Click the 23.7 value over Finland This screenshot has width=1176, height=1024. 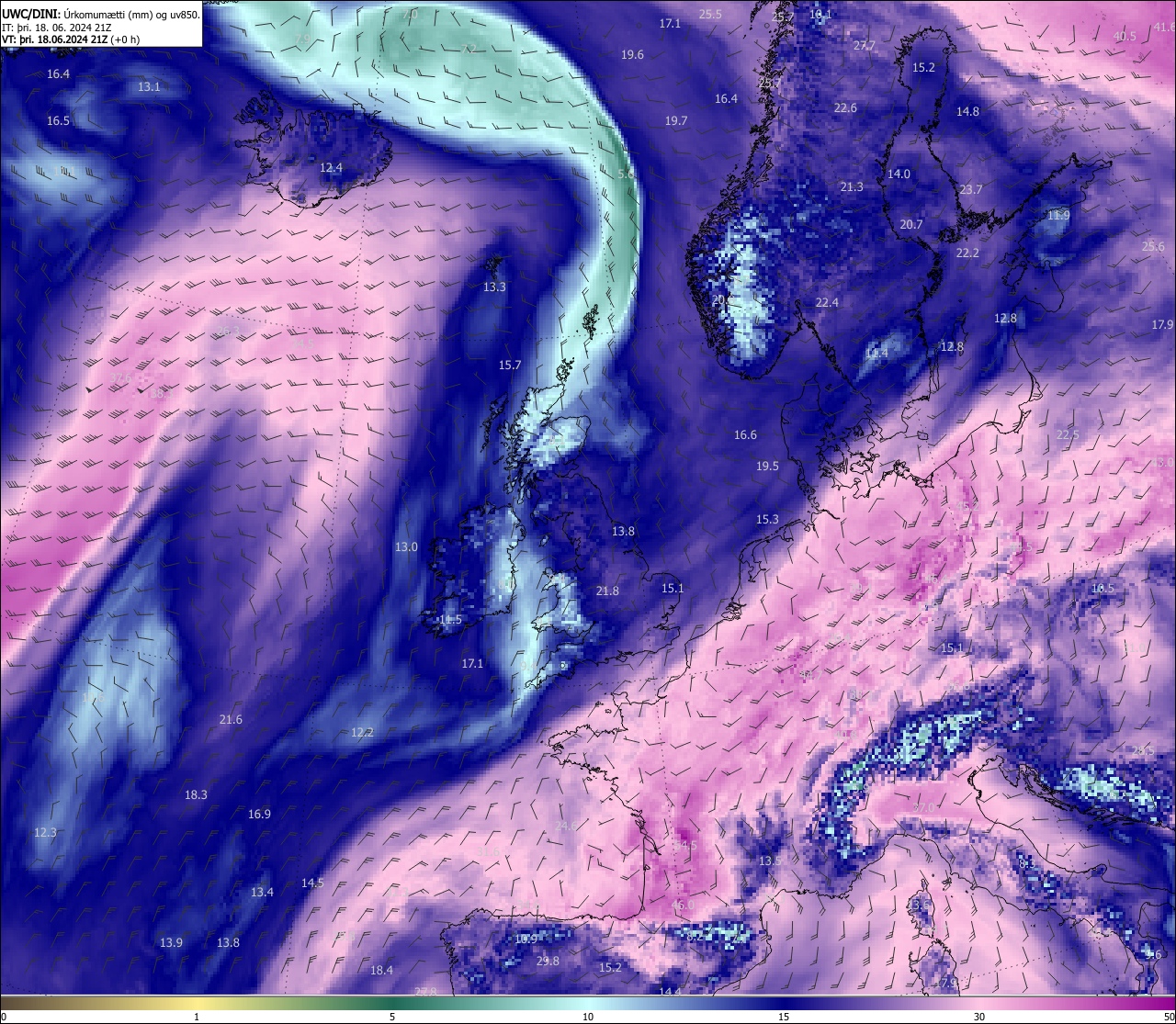point(971,190)
